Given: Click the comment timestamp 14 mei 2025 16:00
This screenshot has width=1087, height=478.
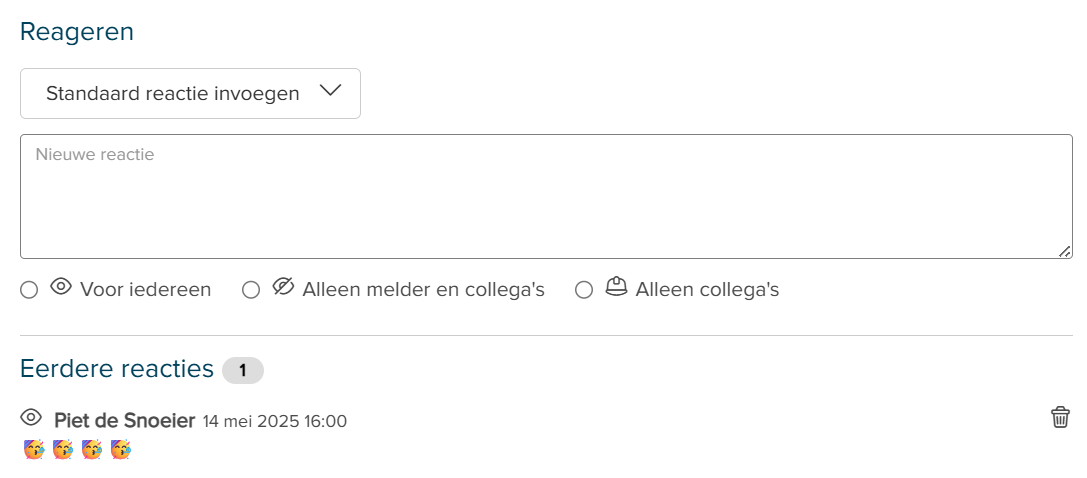Looking at the screenshot, I should tap(275, 421).
